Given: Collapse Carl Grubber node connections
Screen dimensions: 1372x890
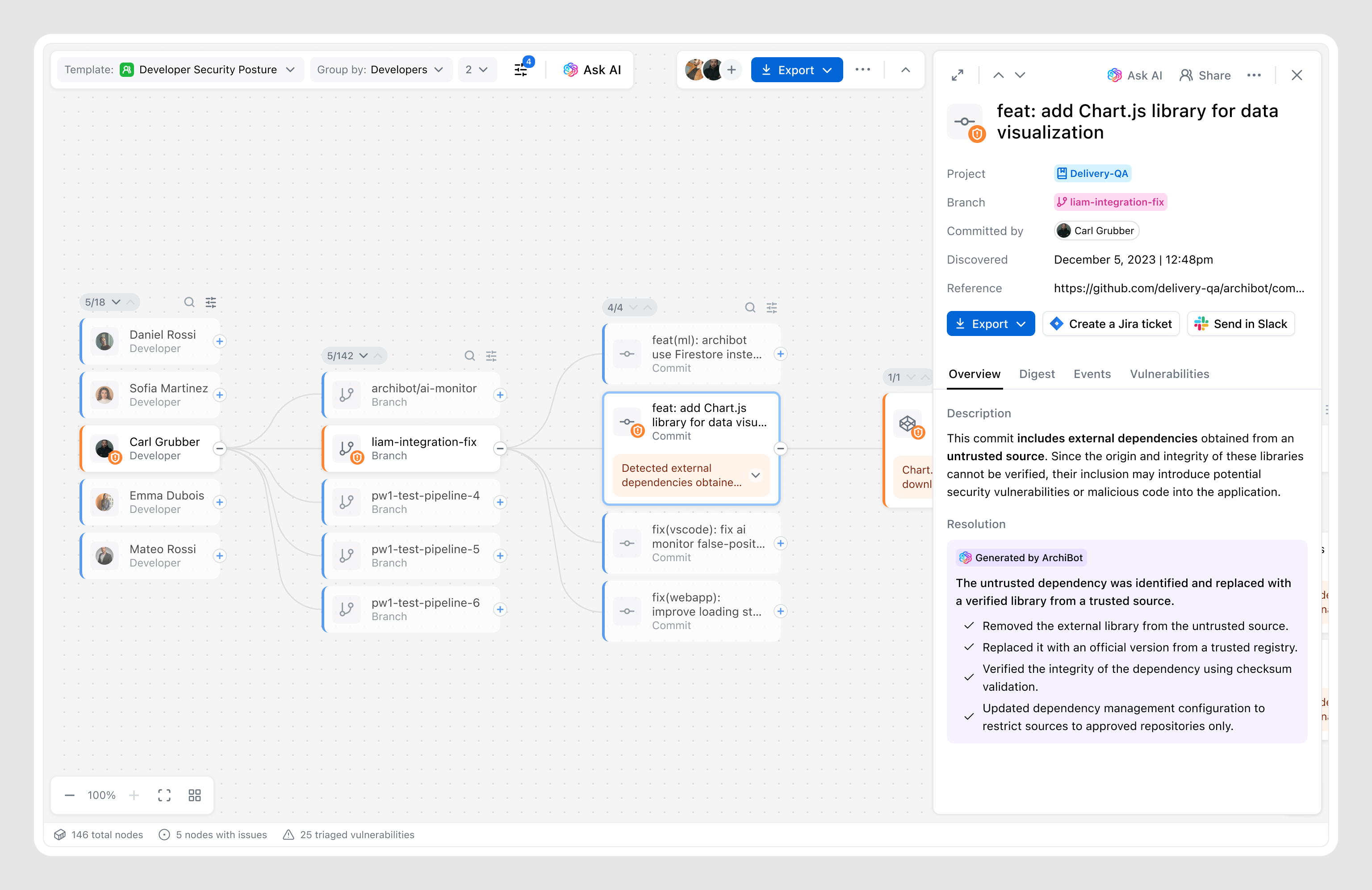Looking at the screenshot, I should 220,448.
